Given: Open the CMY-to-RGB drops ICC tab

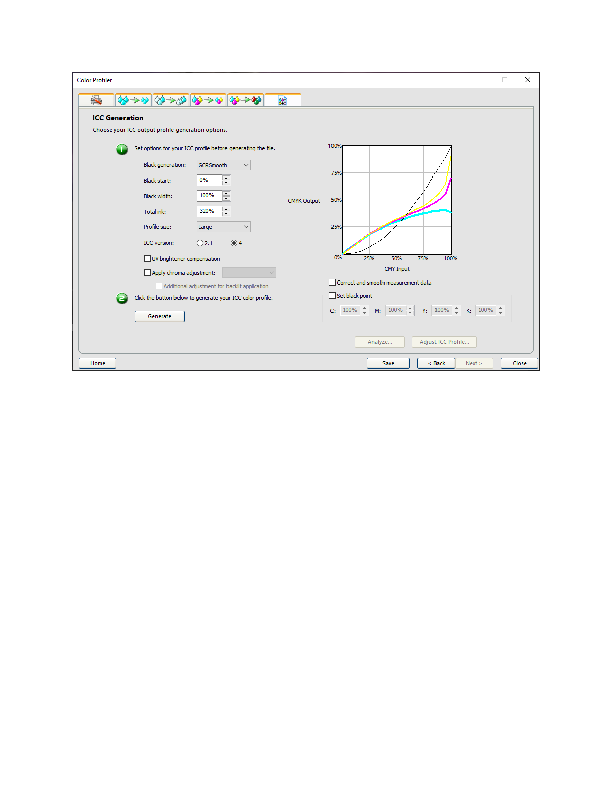Looking at the screenshot, I should tap(245, 100).
